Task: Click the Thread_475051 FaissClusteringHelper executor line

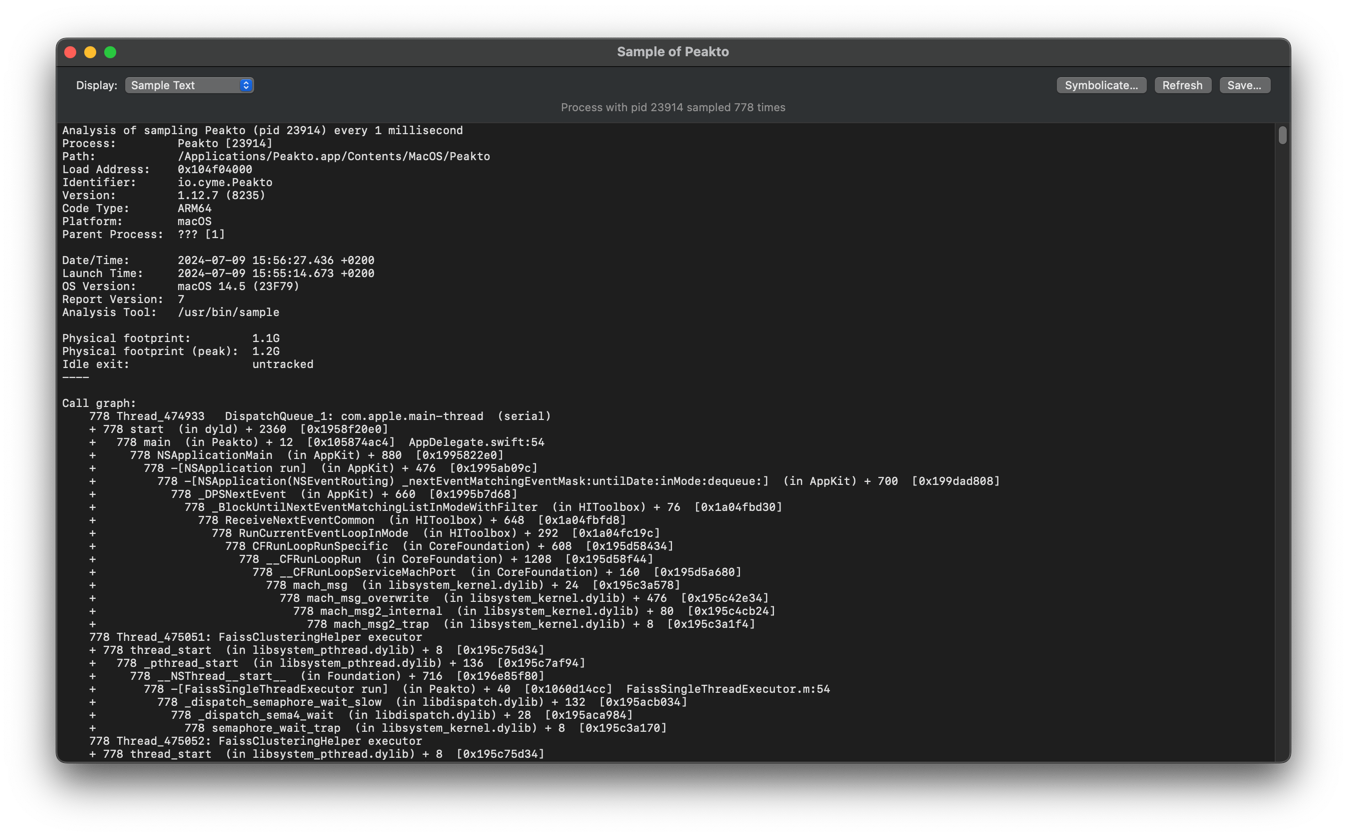Action: point(255,637)
